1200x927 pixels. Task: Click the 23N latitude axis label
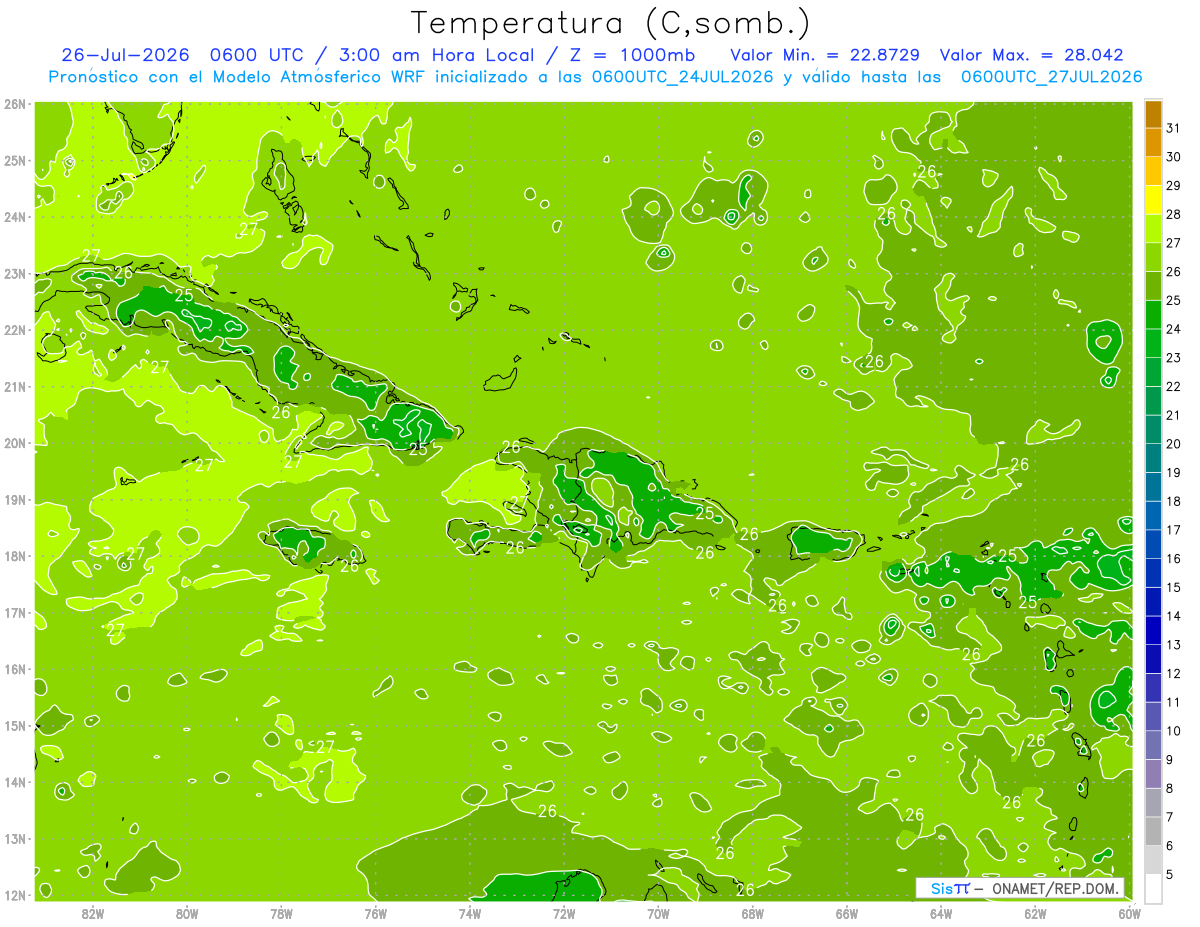pos(14,274)
